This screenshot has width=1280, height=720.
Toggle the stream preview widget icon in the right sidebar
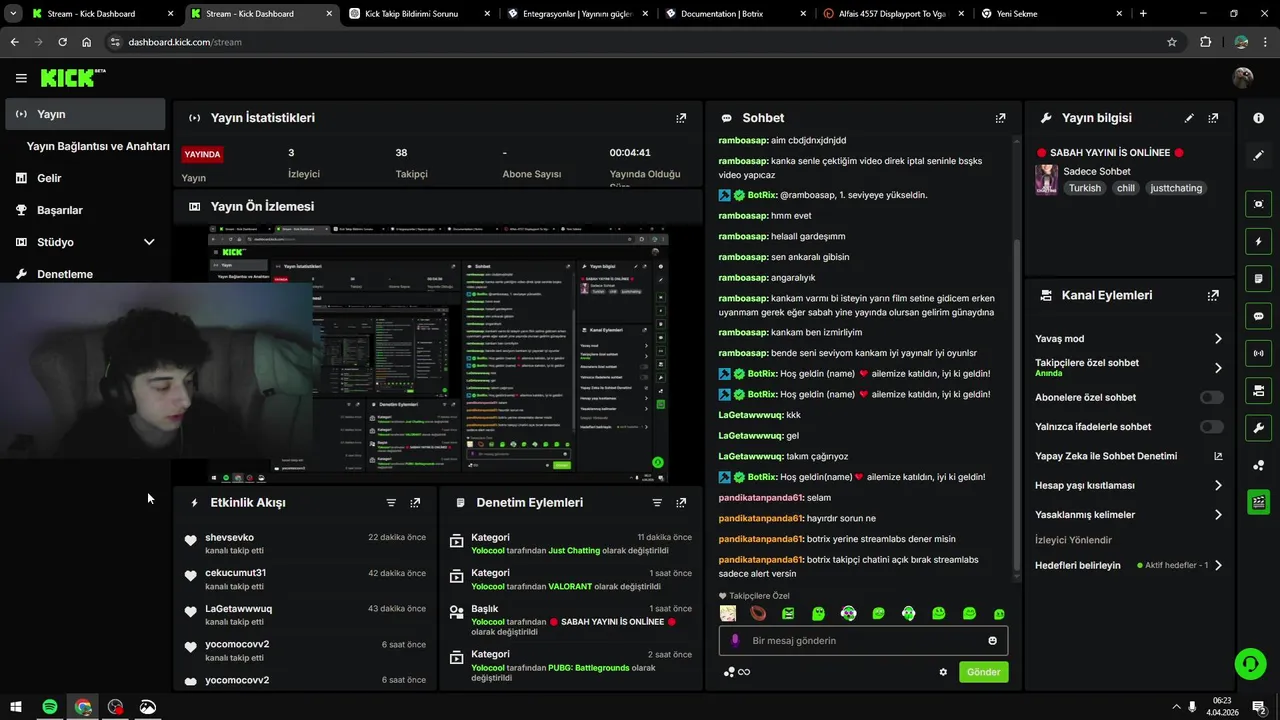click(x=1258, y=204)
